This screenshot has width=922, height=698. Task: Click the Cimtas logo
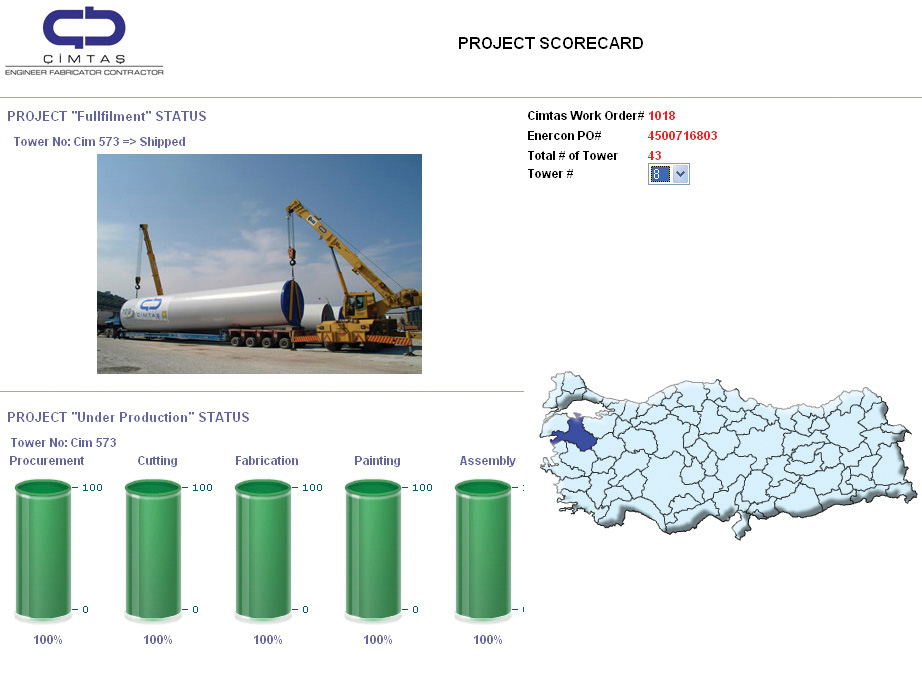84,41
